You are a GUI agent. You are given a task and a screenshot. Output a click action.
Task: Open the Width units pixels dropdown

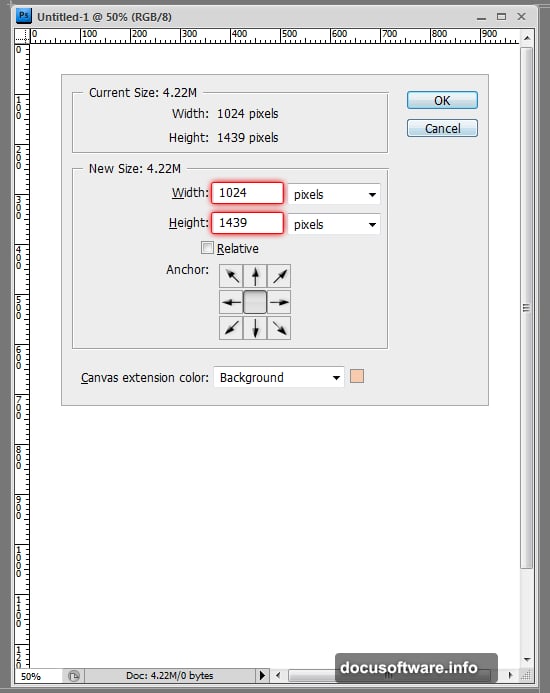click(334, 194)
